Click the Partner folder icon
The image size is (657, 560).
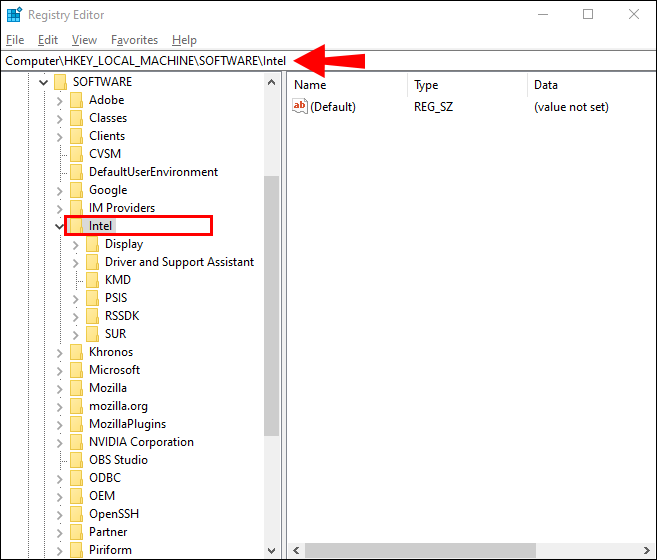(76, 532)
